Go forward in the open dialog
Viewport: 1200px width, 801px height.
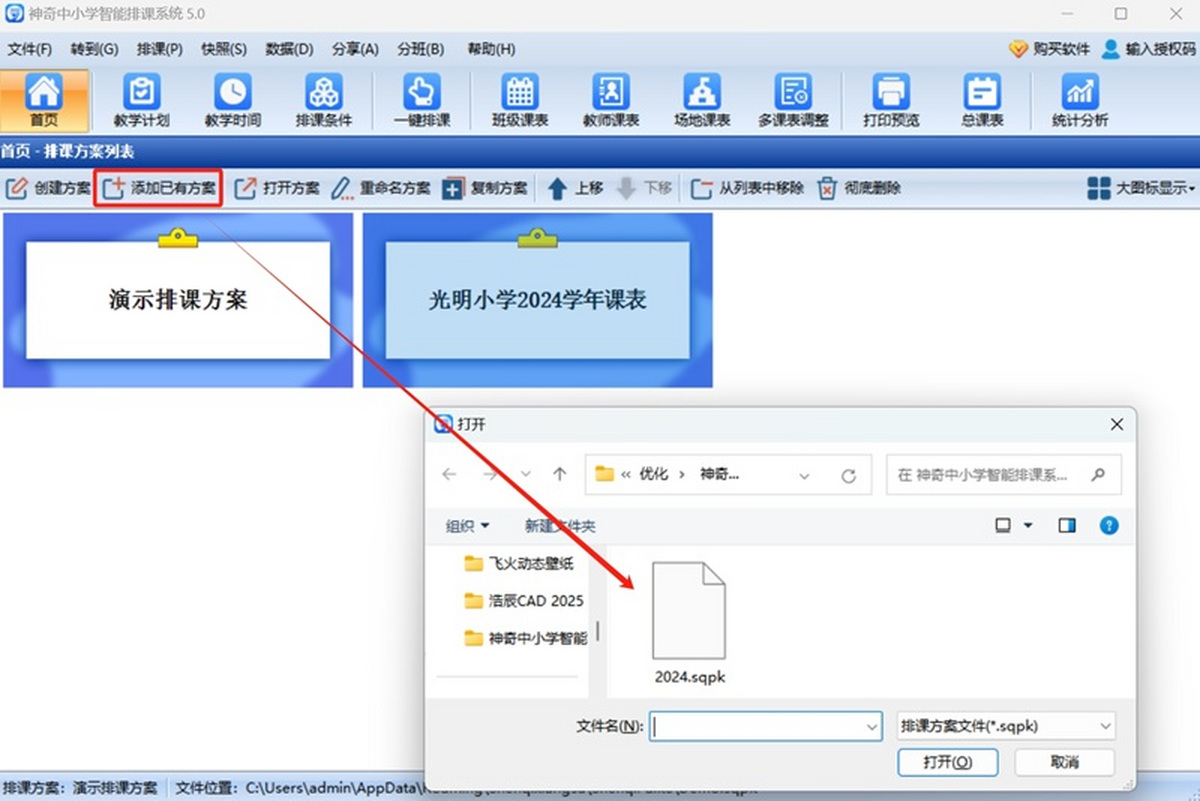(x=489, y=475)
